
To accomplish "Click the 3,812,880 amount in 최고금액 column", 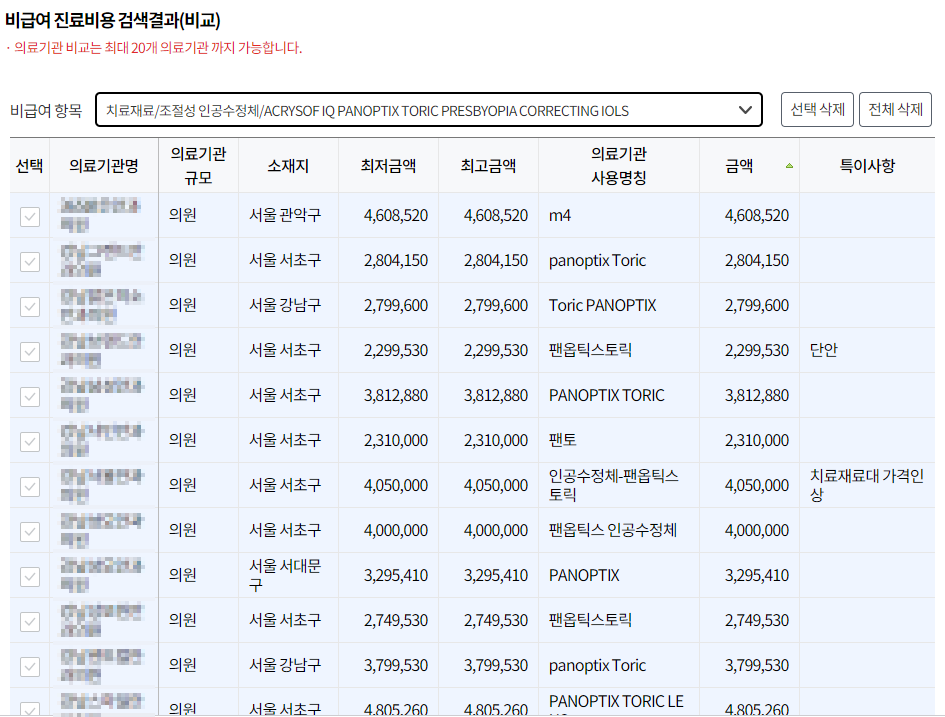I will tap(495, 395).
